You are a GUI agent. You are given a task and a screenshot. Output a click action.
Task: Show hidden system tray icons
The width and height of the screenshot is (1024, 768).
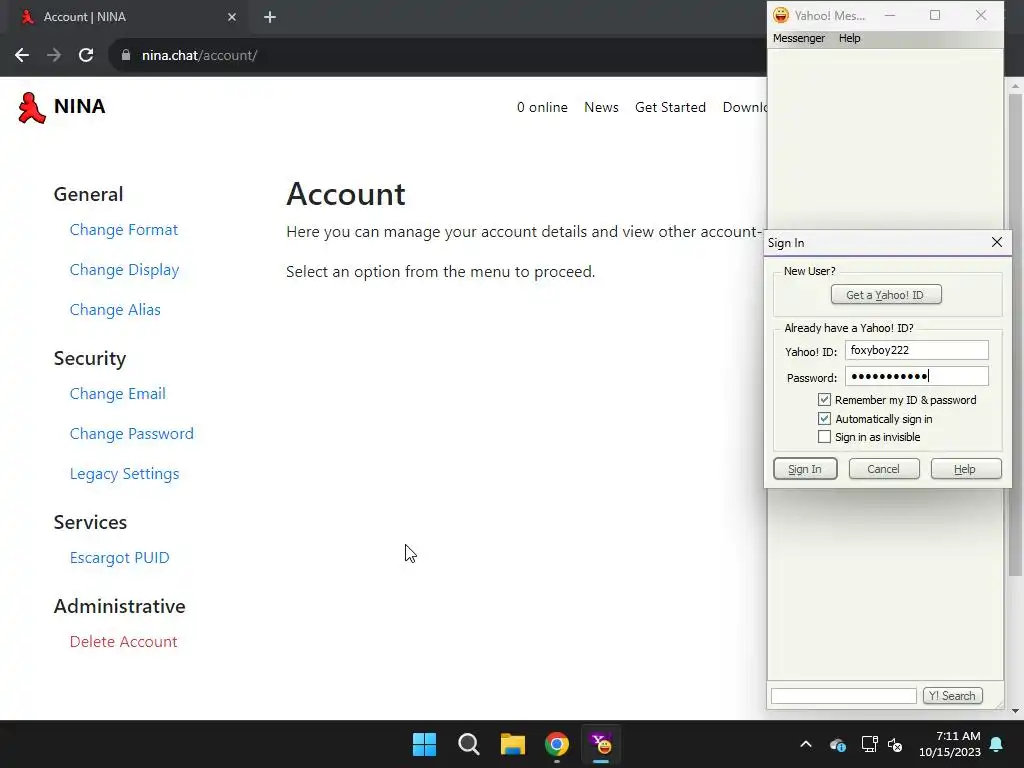[x=806, y=744]
